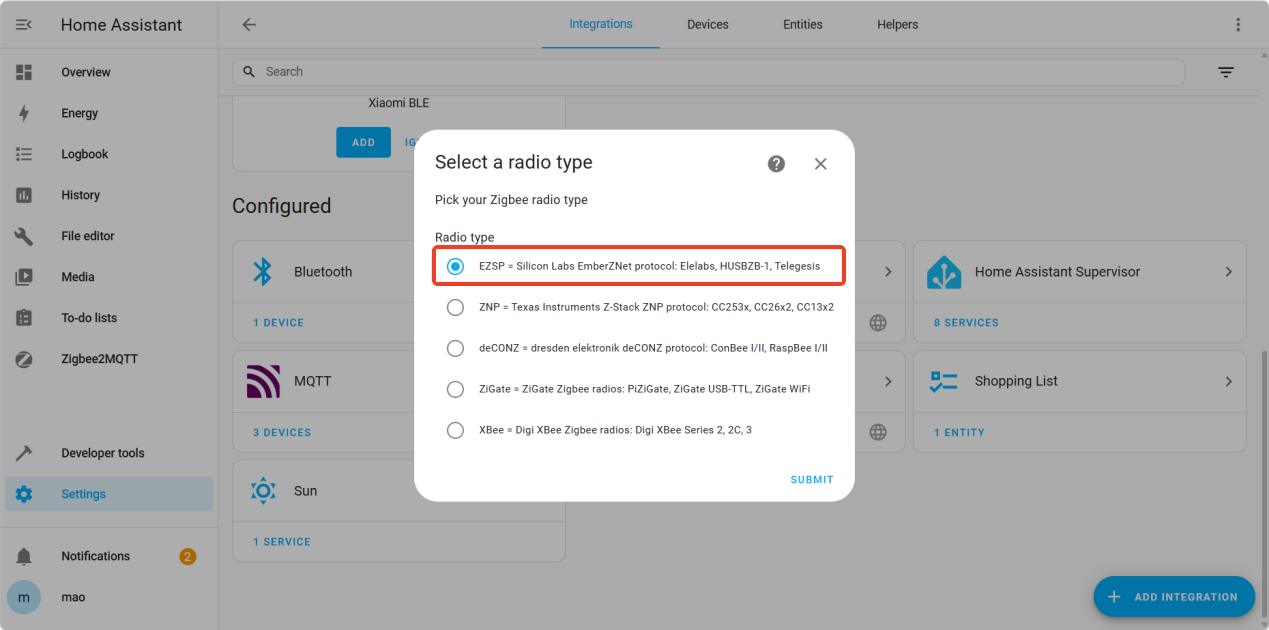Open the mao user avatar

point(24,597)
